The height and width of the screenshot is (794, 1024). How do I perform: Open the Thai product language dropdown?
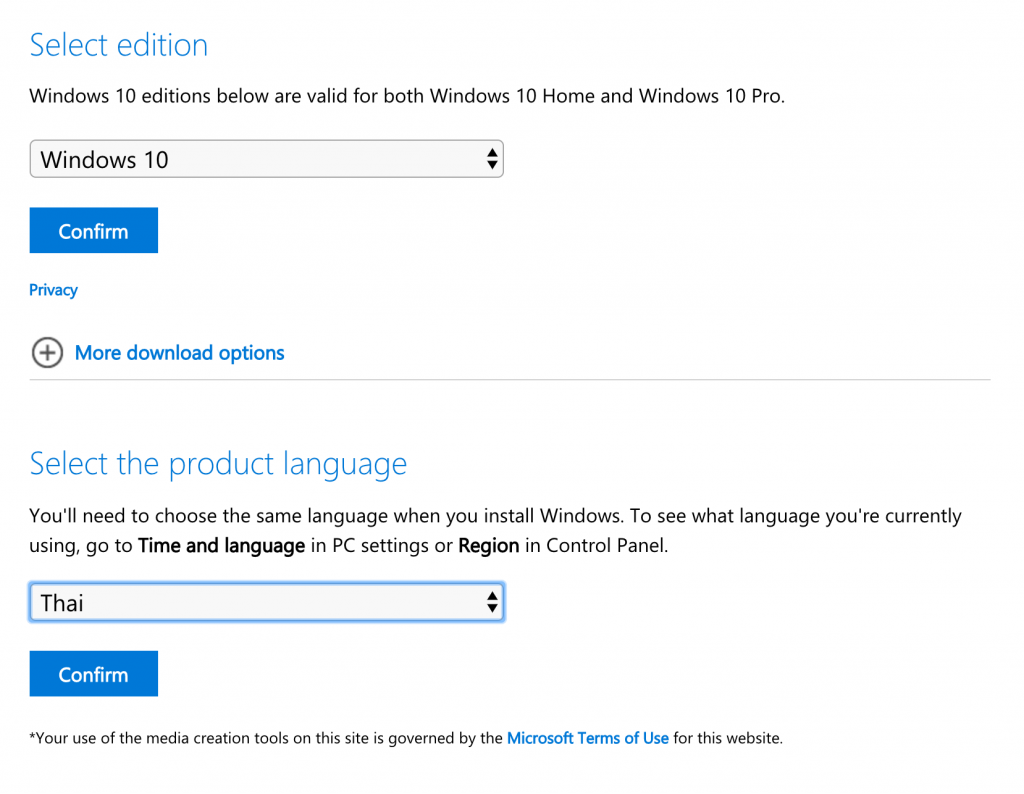coord(266,602)
